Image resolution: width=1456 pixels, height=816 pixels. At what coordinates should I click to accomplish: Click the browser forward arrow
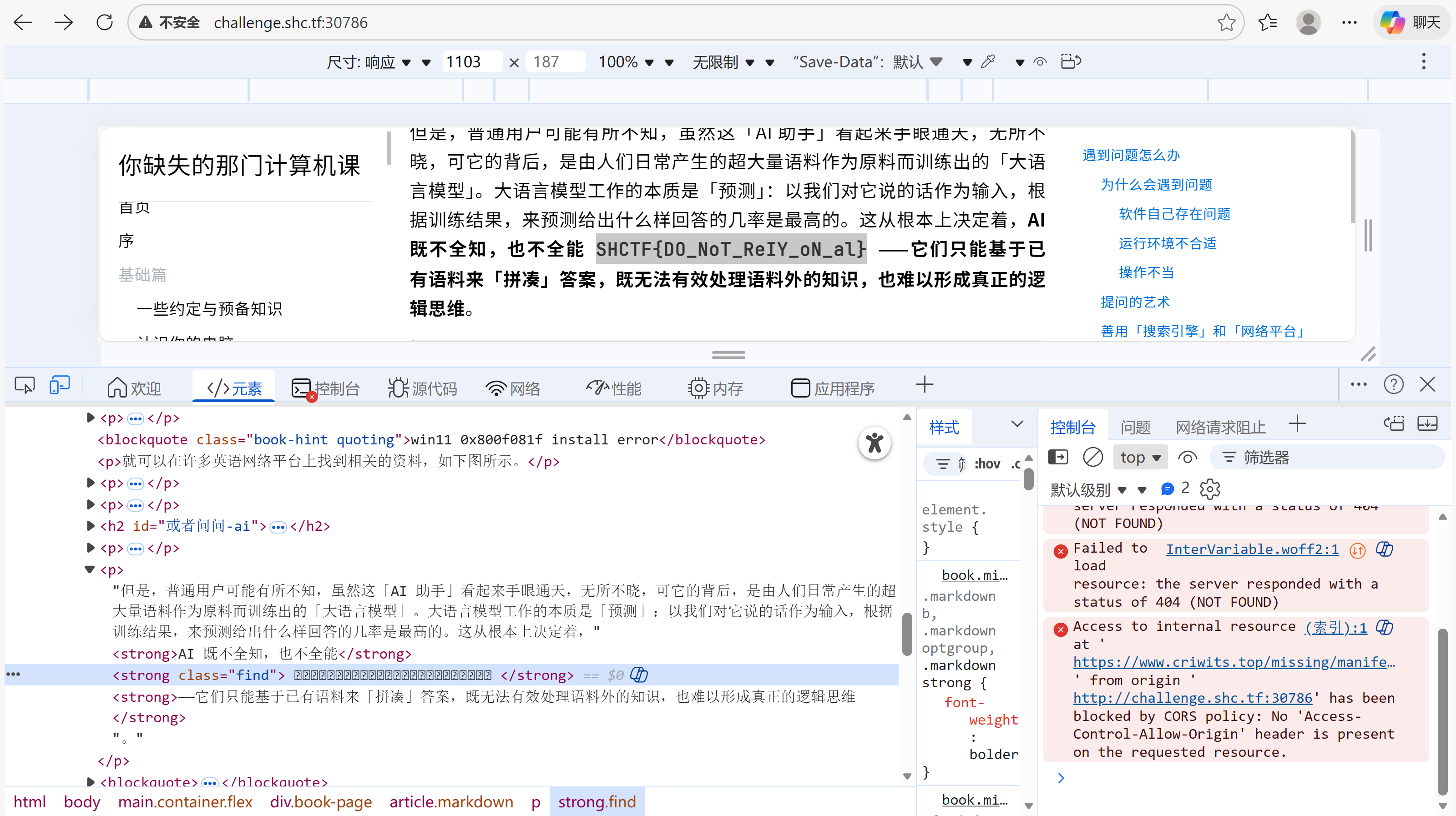[x=63, y=23]
